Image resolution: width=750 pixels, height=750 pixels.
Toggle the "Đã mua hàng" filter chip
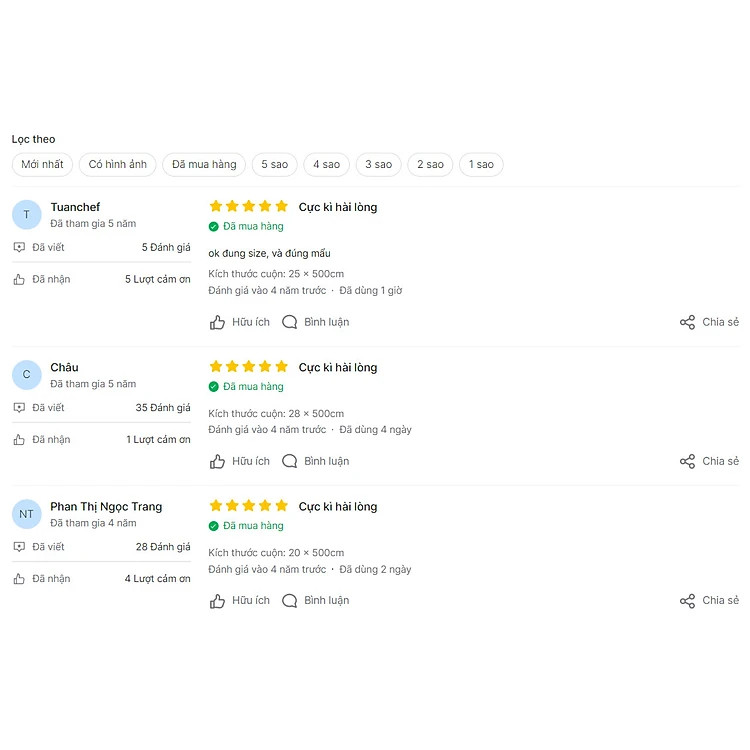[204, 164]
